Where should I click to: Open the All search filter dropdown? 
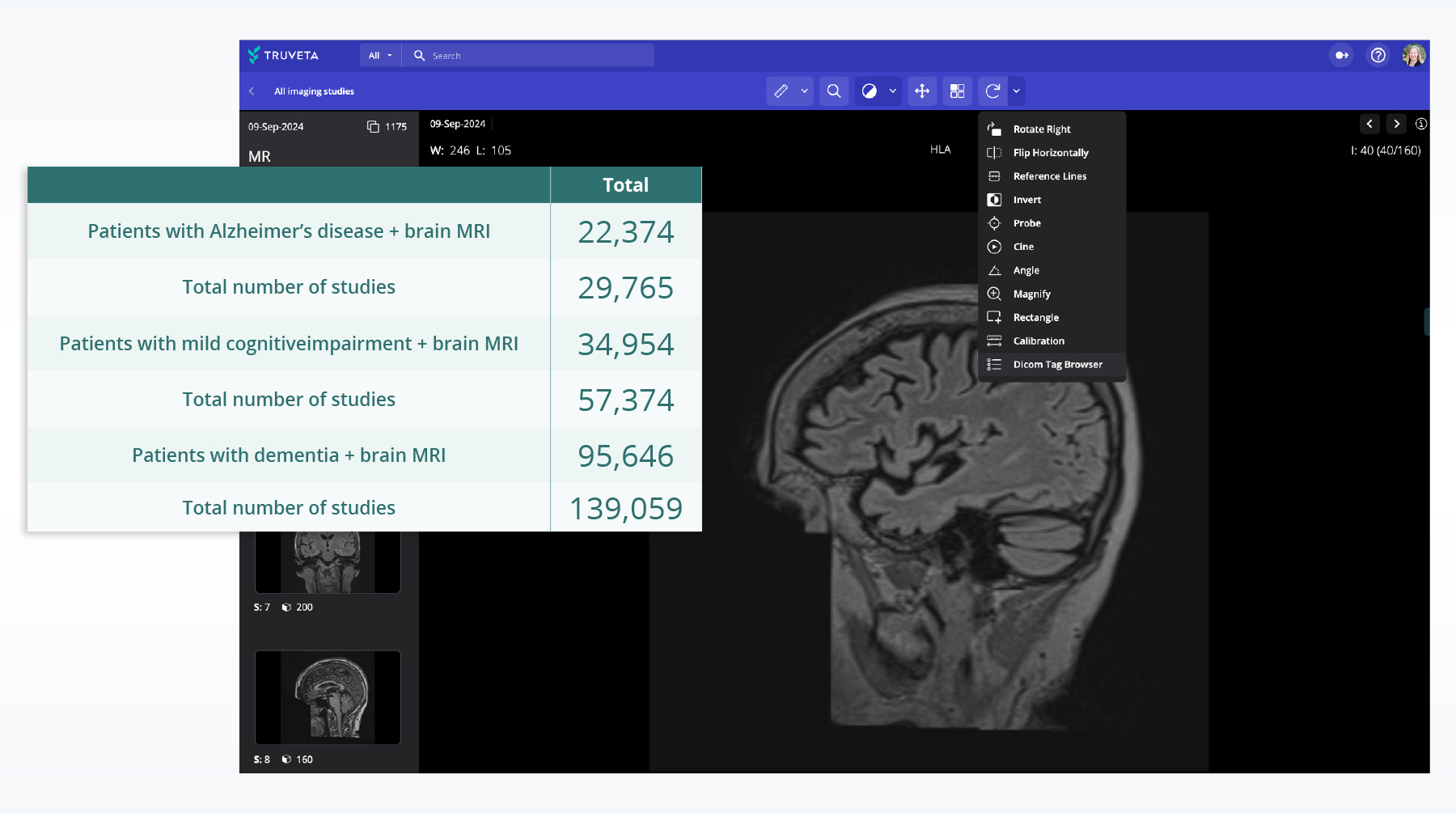point(380,56)
